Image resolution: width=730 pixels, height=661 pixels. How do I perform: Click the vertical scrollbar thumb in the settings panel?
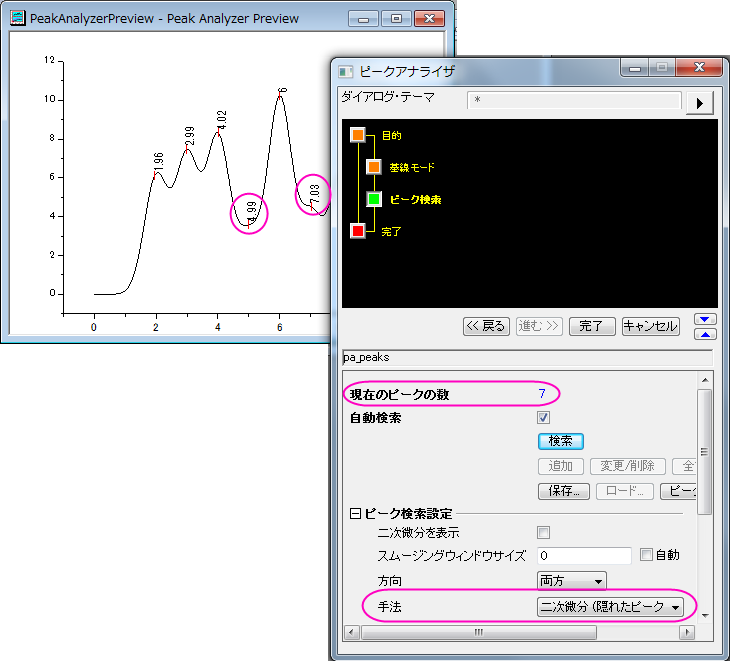(x=705, y=452)
